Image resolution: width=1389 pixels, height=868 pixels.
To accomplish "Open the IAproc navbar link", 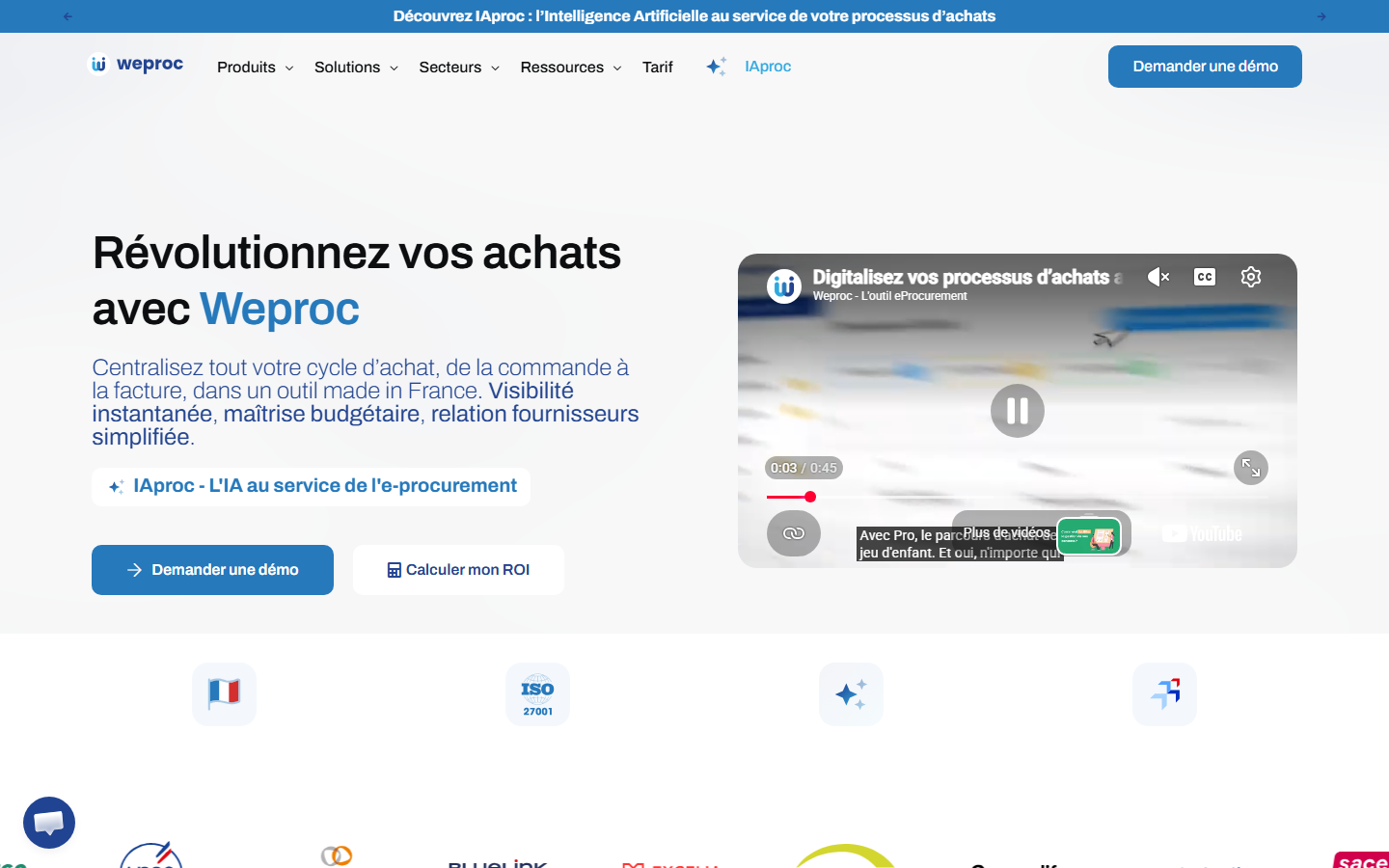I will [768, 67].
